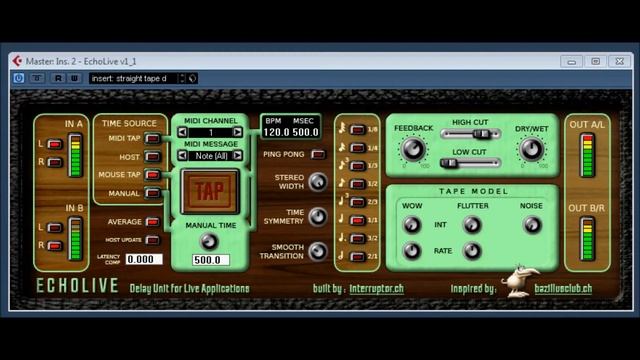Open the preset management icon beside preset name

tap(192, 78)
